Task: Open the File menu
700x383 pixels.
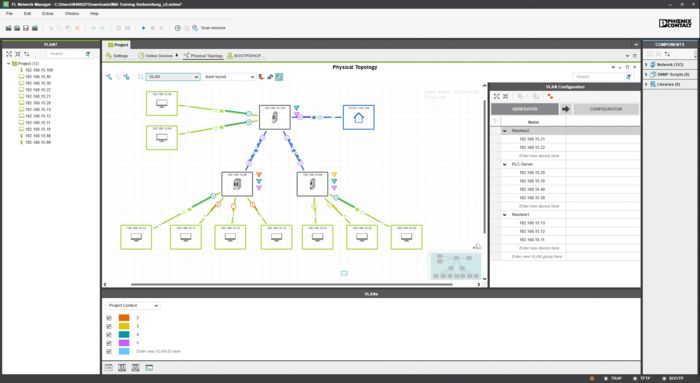Action: (9, 14)
